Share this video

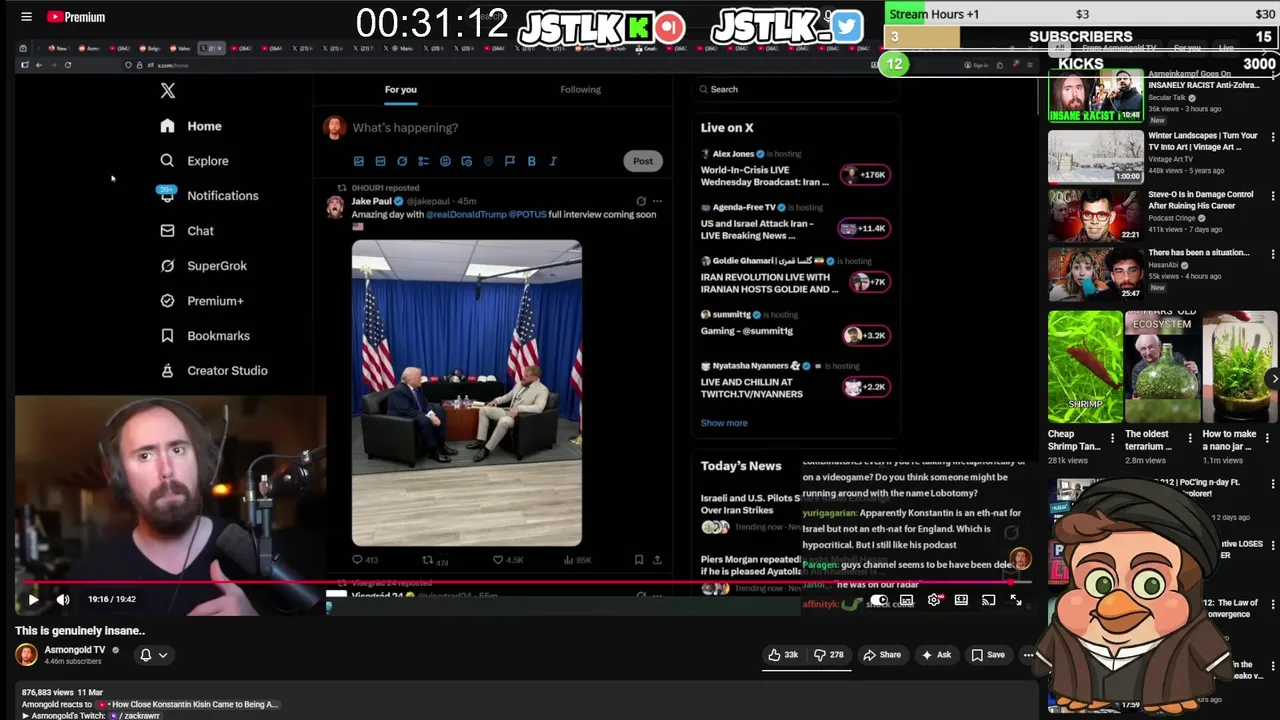point(883,655)
